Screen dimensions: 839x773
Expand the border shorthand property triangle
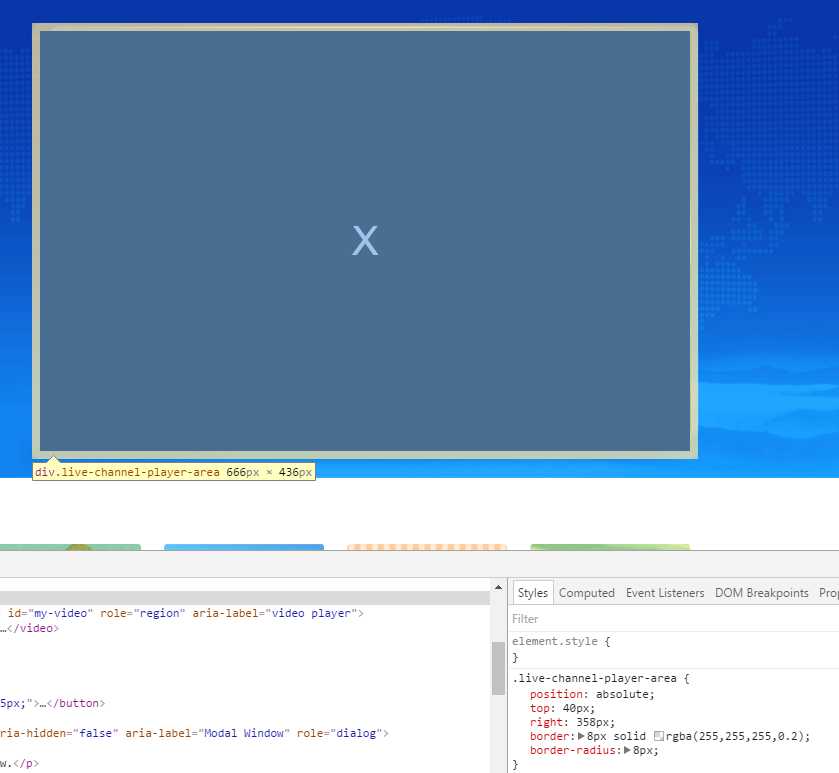pos(581,736)
